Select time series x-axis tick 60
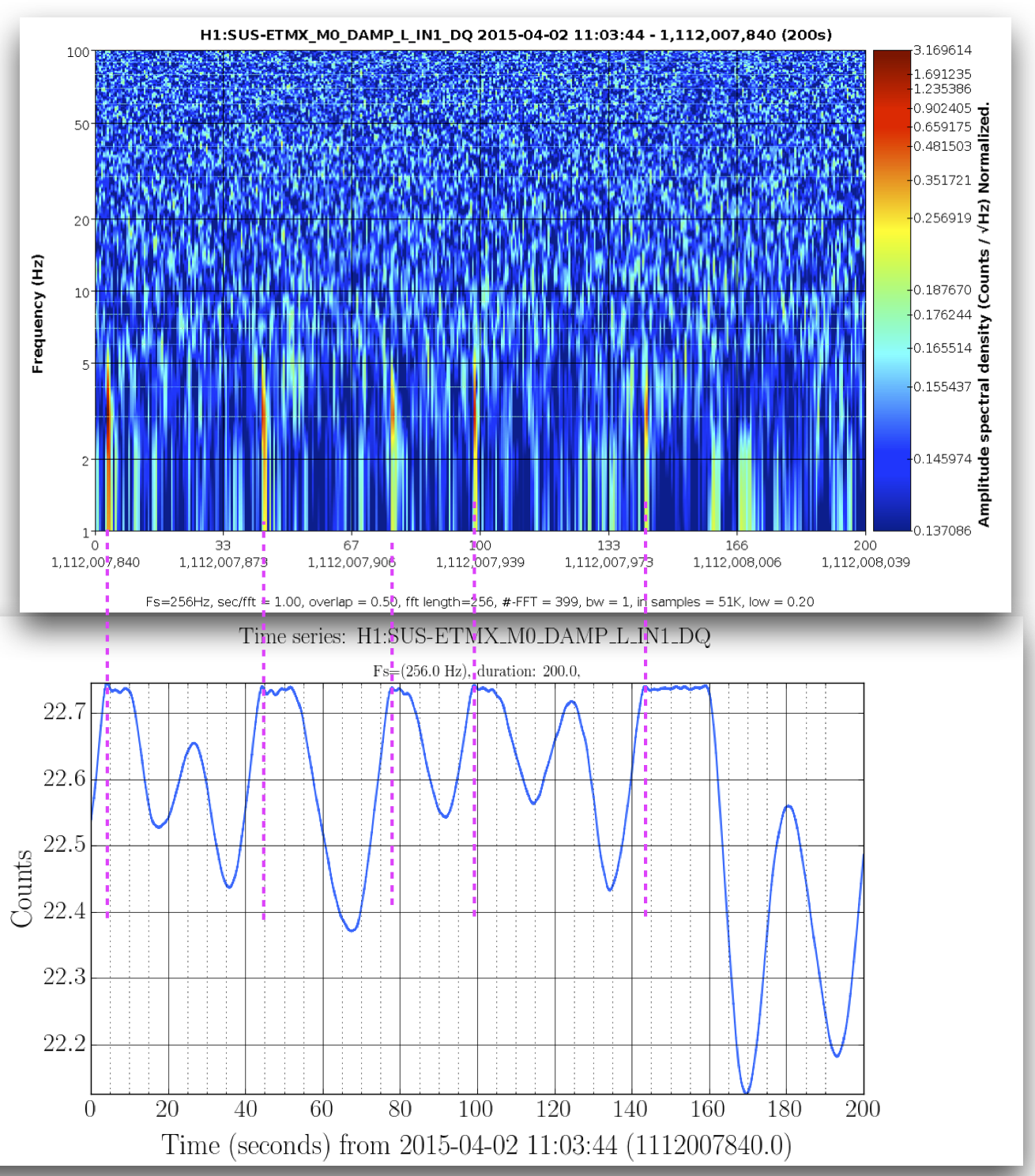 322,1110
